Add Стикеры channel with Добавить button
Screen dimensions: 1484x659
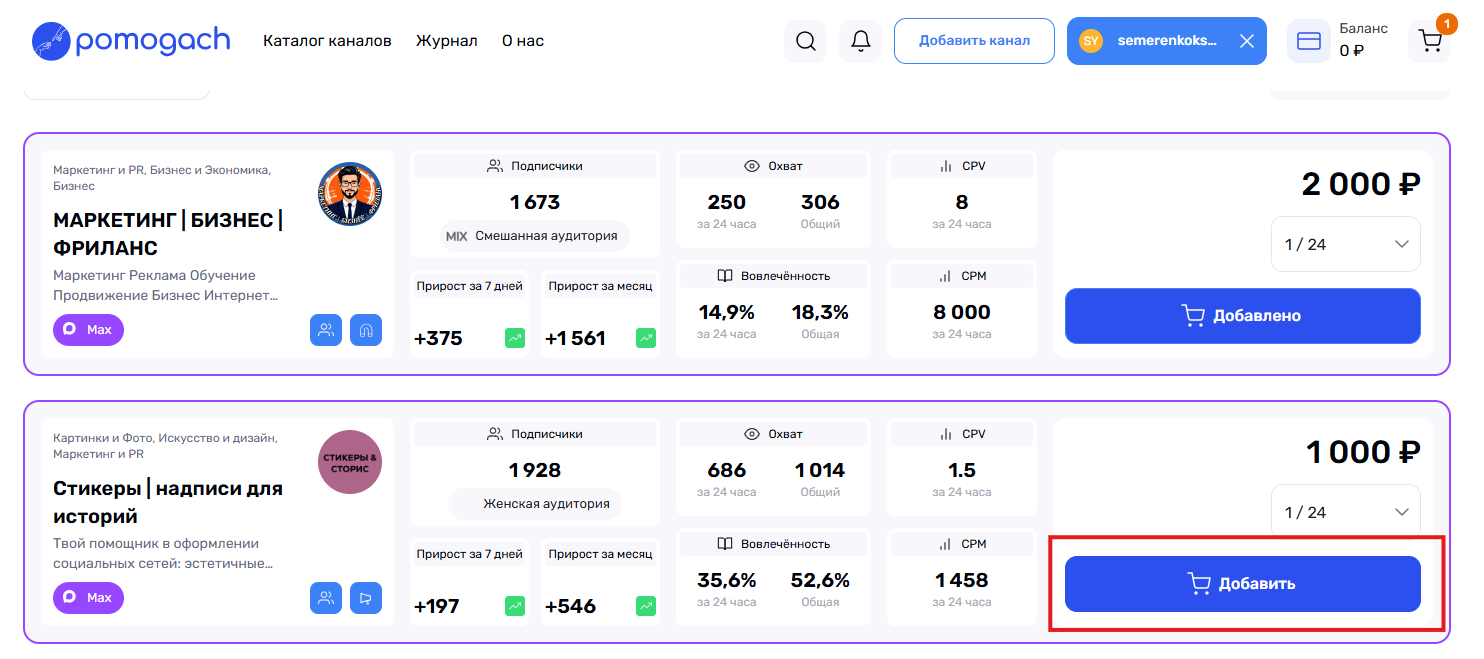pyautogui.click(x=1243, y=584)
